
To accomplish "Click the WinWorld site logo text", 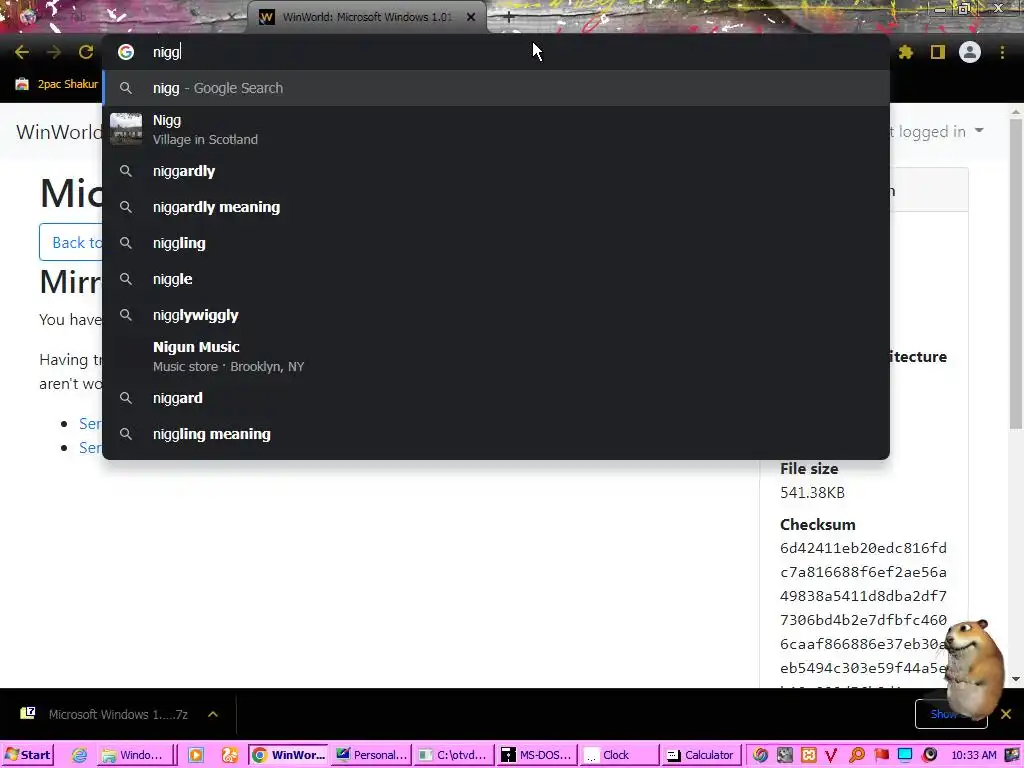I will [x=59, y=132].
